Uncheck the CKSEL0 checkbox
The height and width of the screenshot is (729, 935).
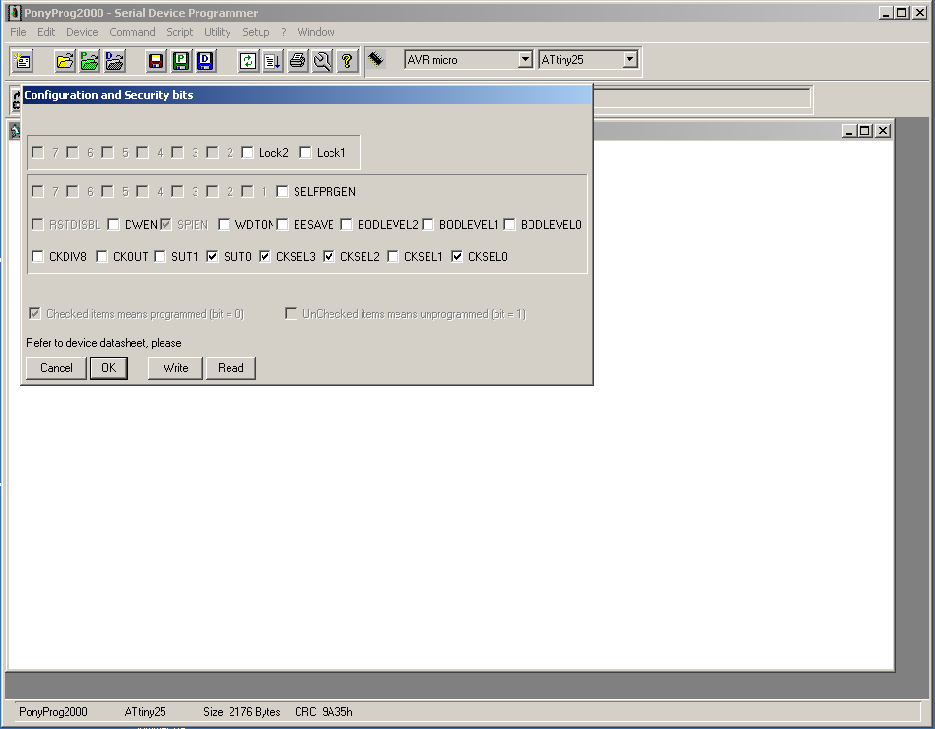(x=457, y=256)
